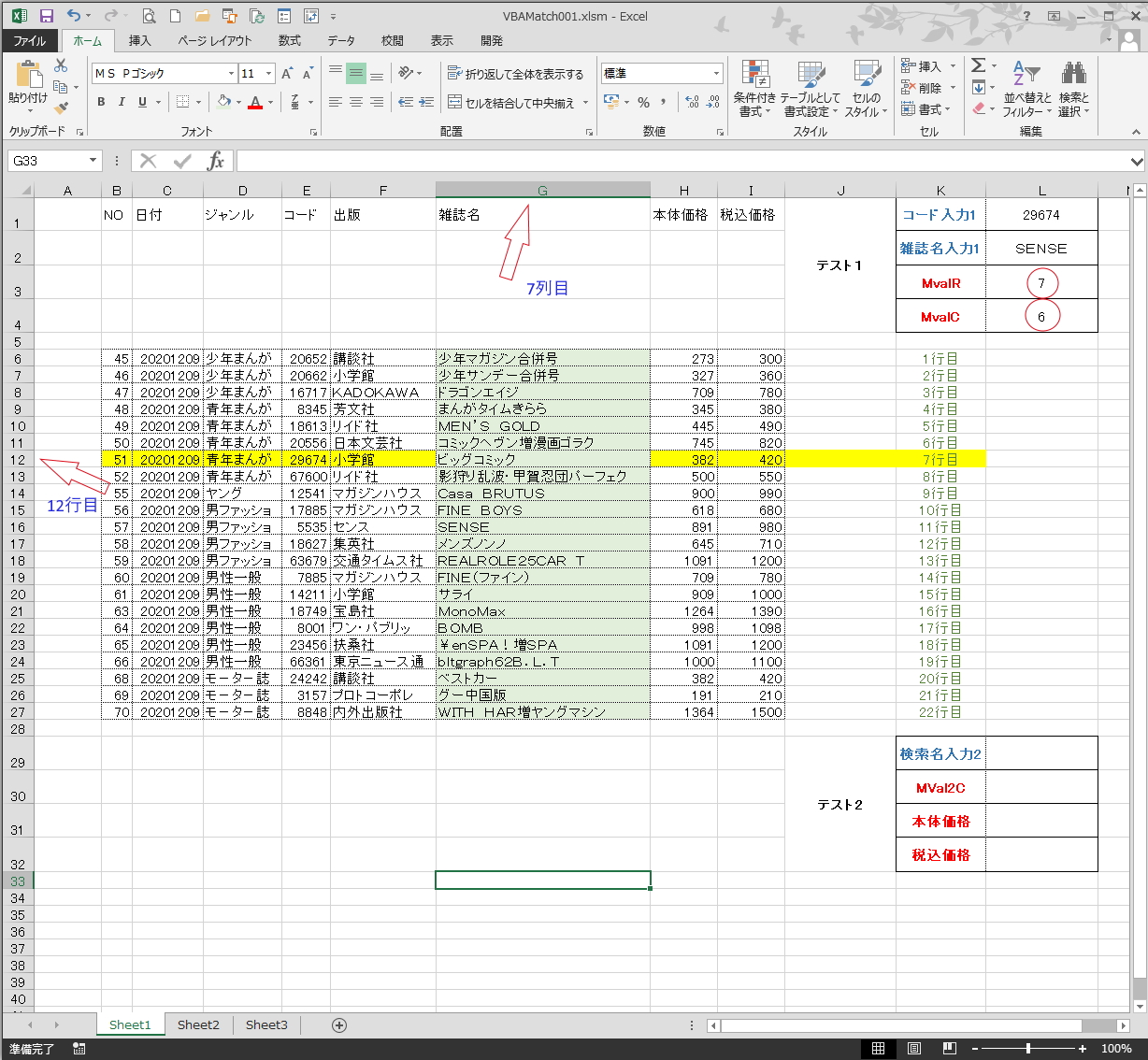Screen dimensions: 1148x1060
Task: Decrease the decimal places
Action: click(713, 102)
